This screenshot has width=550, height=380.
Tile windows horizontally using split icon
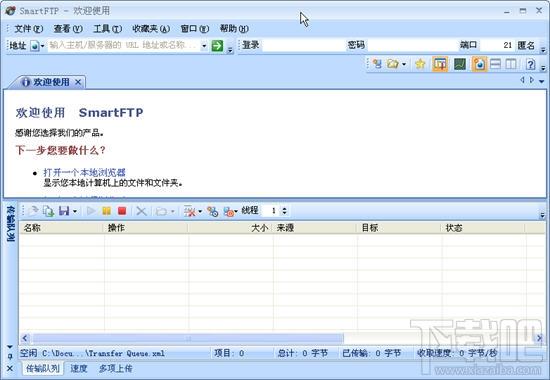495,64
